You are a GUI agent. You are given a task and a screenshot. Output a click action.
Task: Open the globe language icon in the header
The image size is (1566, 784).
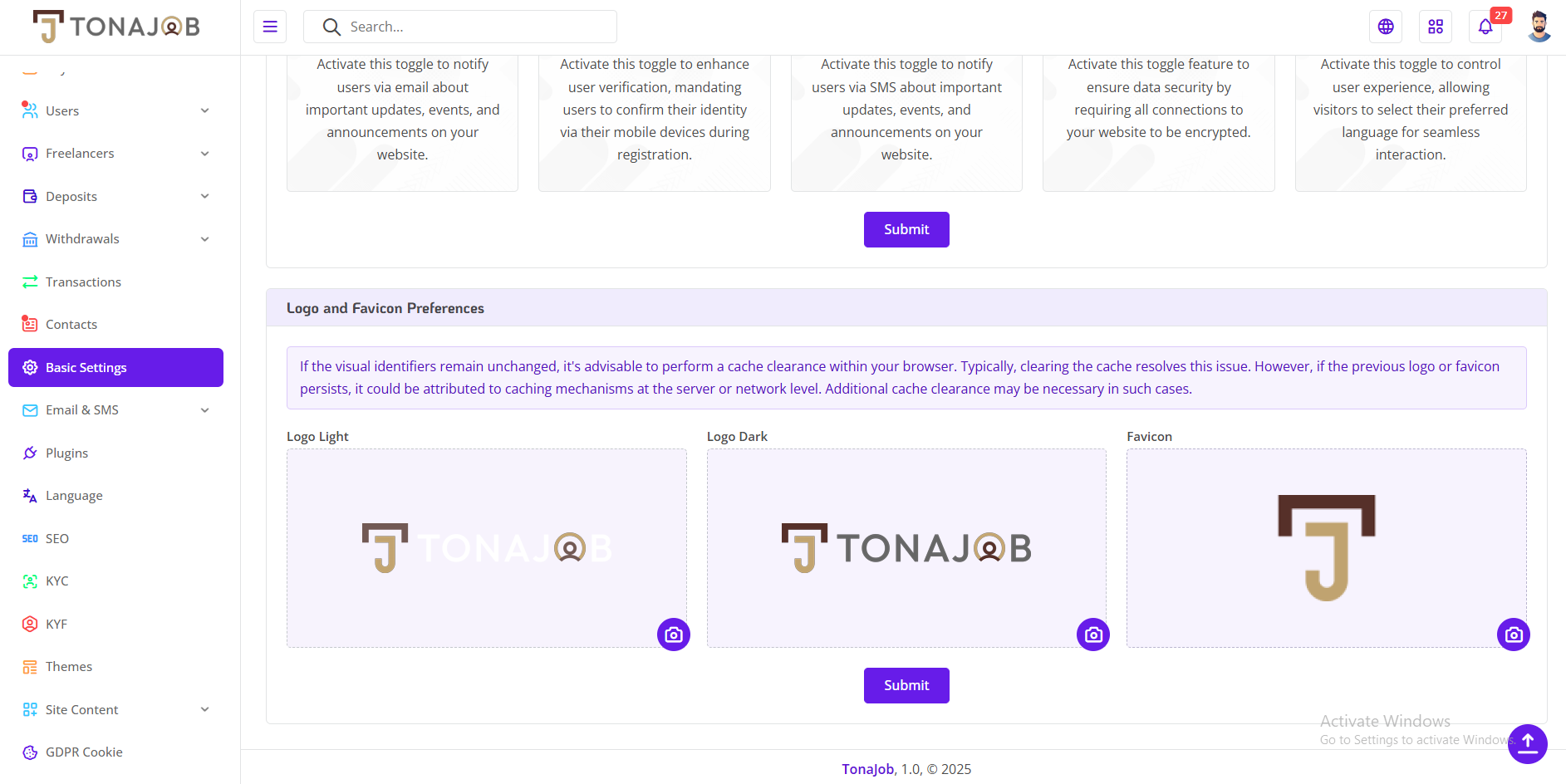click(1386, 27)
